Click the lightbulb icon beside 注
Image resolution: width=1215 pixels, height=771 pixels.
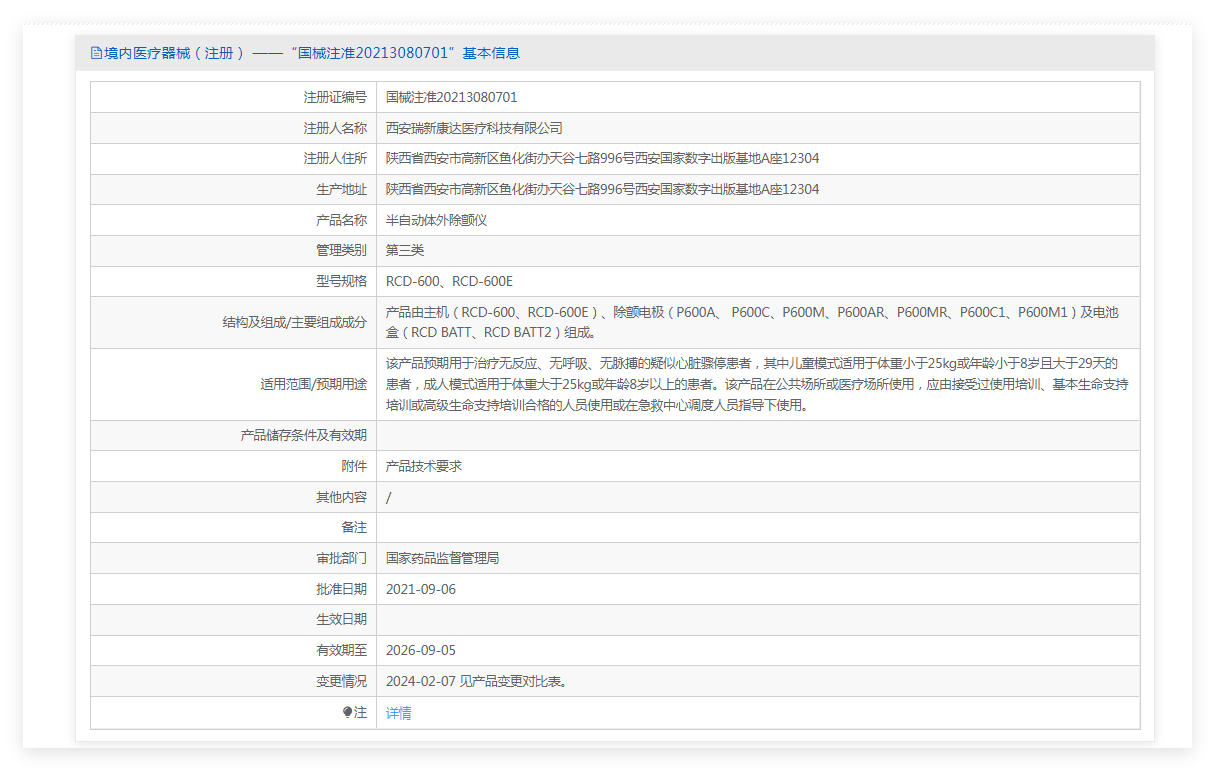click(x=348, y=712)
